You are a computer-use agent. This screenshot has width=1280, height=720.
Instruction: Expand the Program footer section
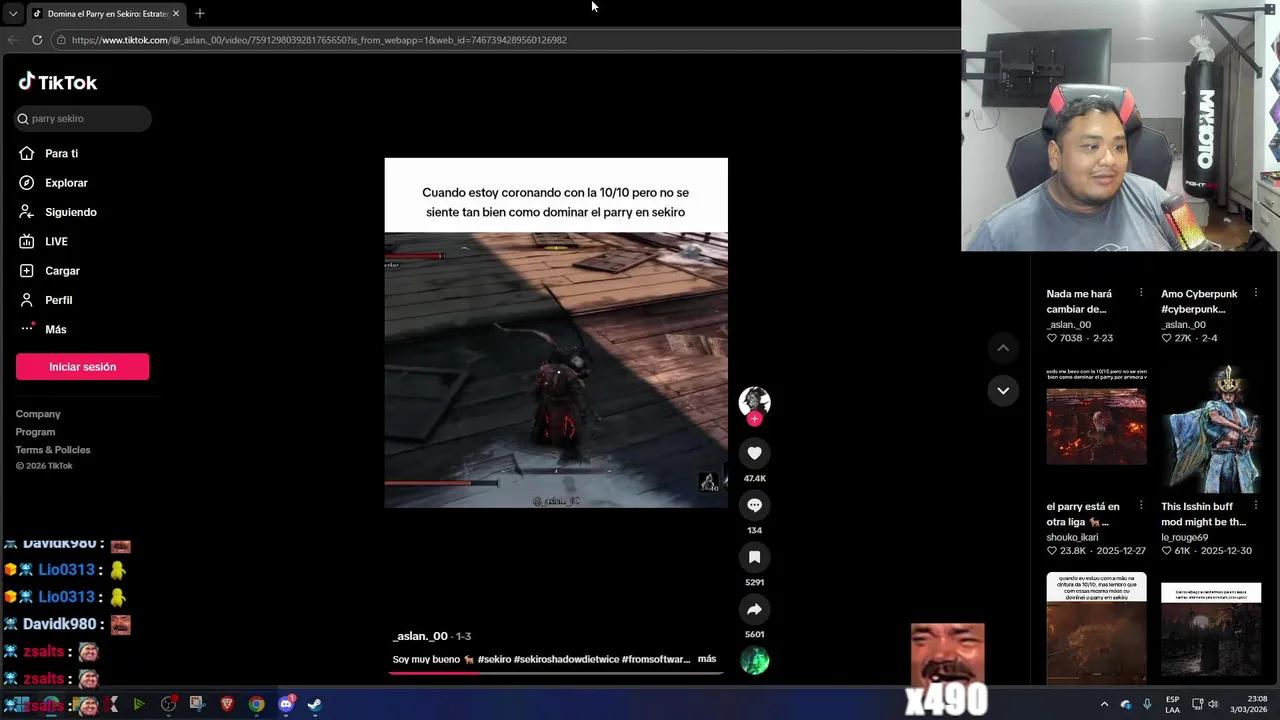pos(35,432)
